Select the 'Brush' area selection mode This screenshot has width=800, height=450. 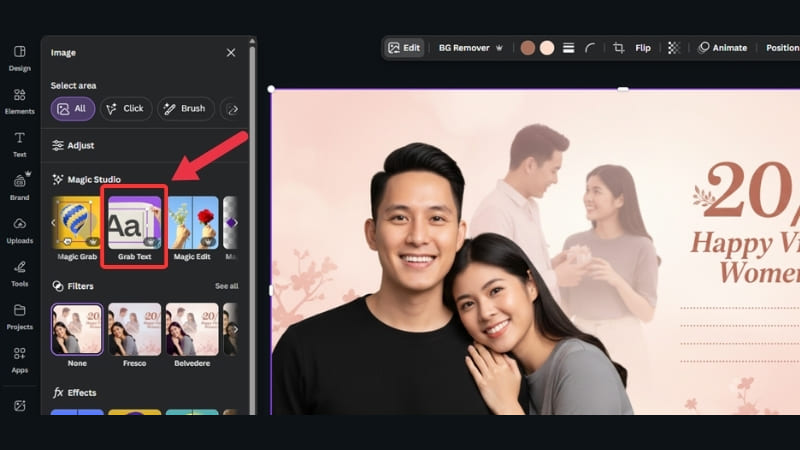click(185, 108)
